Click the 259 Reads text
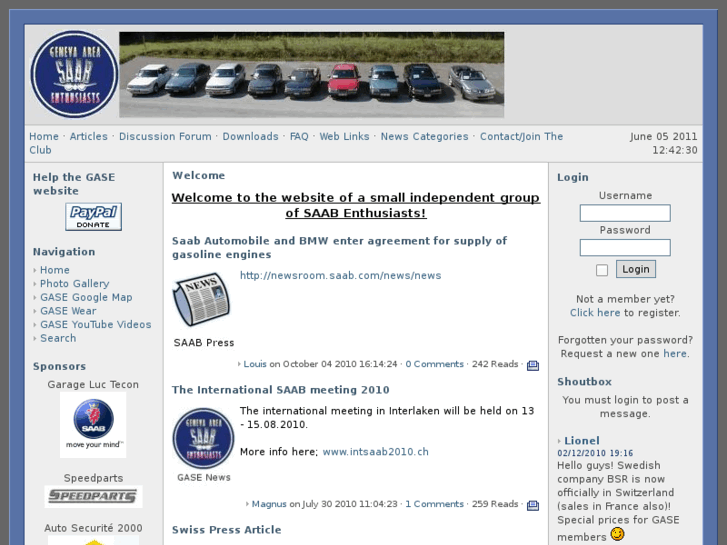This screenshot has height=545, width=727. 495,504
